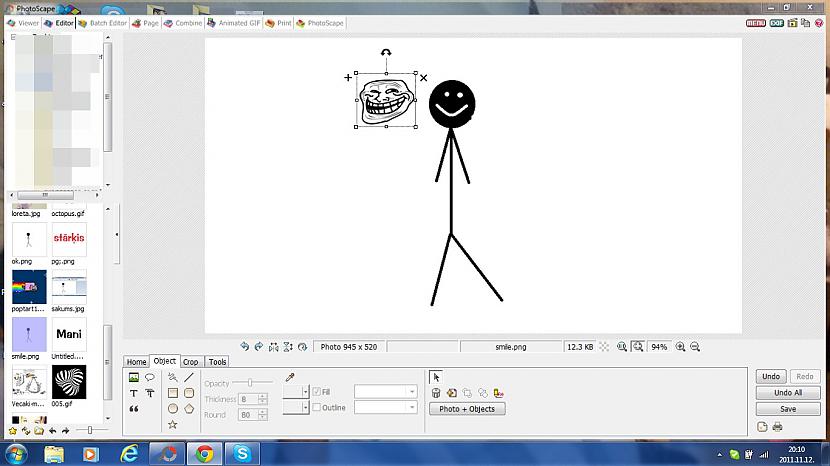This screenshot has width=830, height=466.
Task: Delete the troll face object with X
Action: (x=423, y=78)
